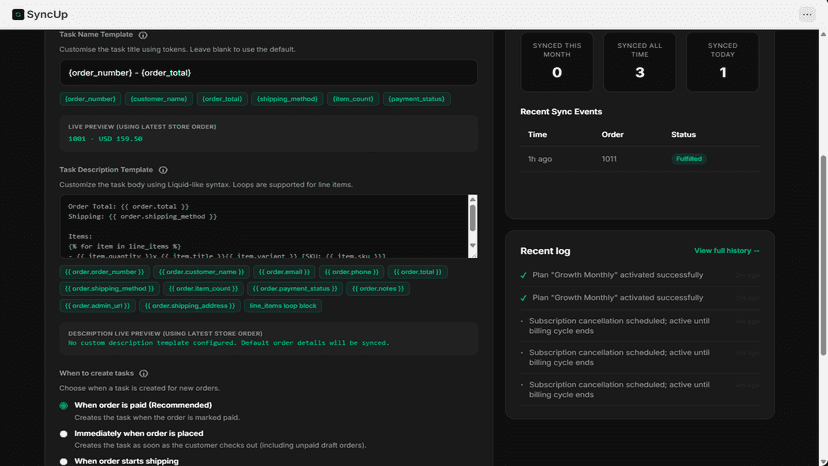Select When order is paid option
This screenshot has height=466, width=828.
(x=63, y=406)
